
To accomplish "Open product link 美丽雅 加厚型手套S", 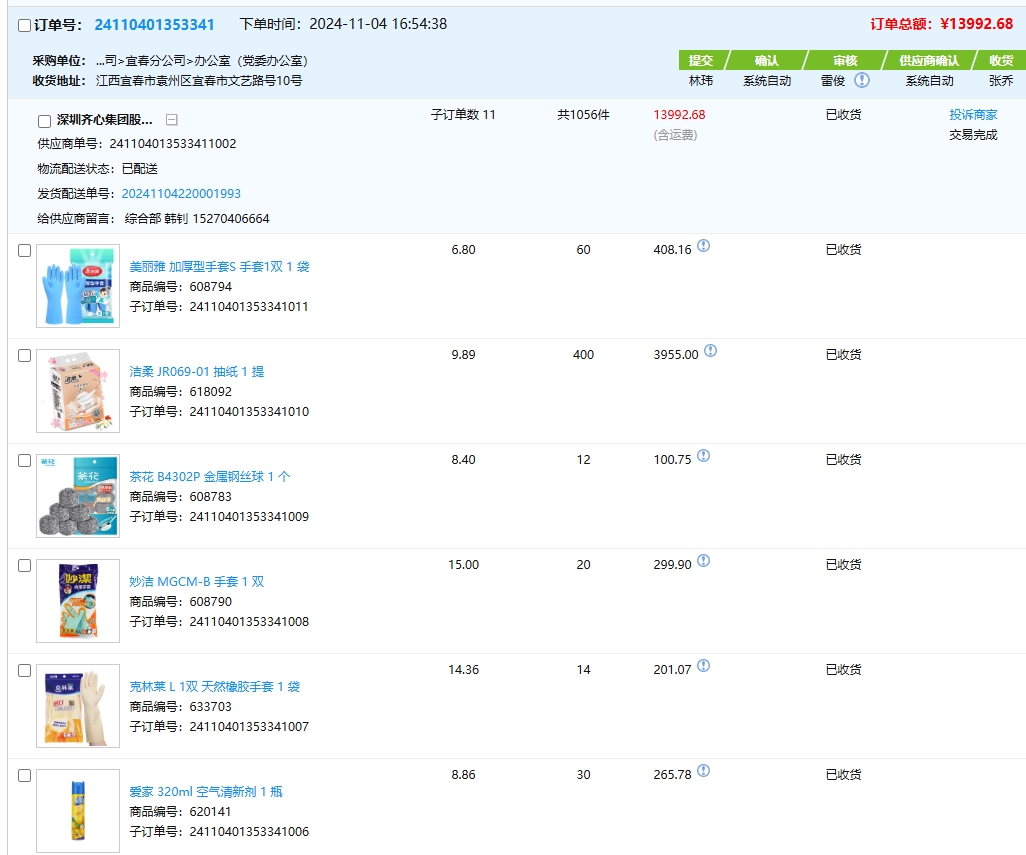I will tap(219, 267).
